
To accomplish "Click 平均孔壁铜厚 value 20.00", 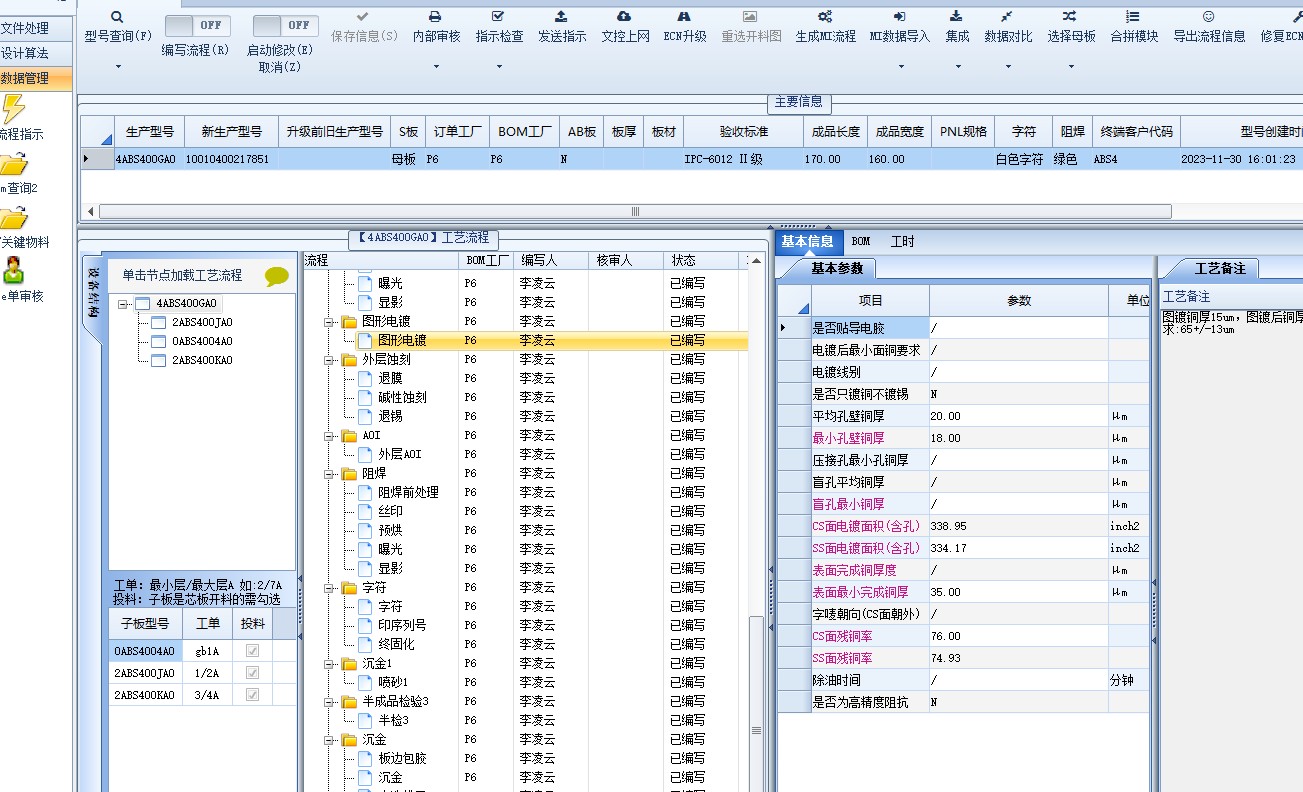I will (1018, 416).
